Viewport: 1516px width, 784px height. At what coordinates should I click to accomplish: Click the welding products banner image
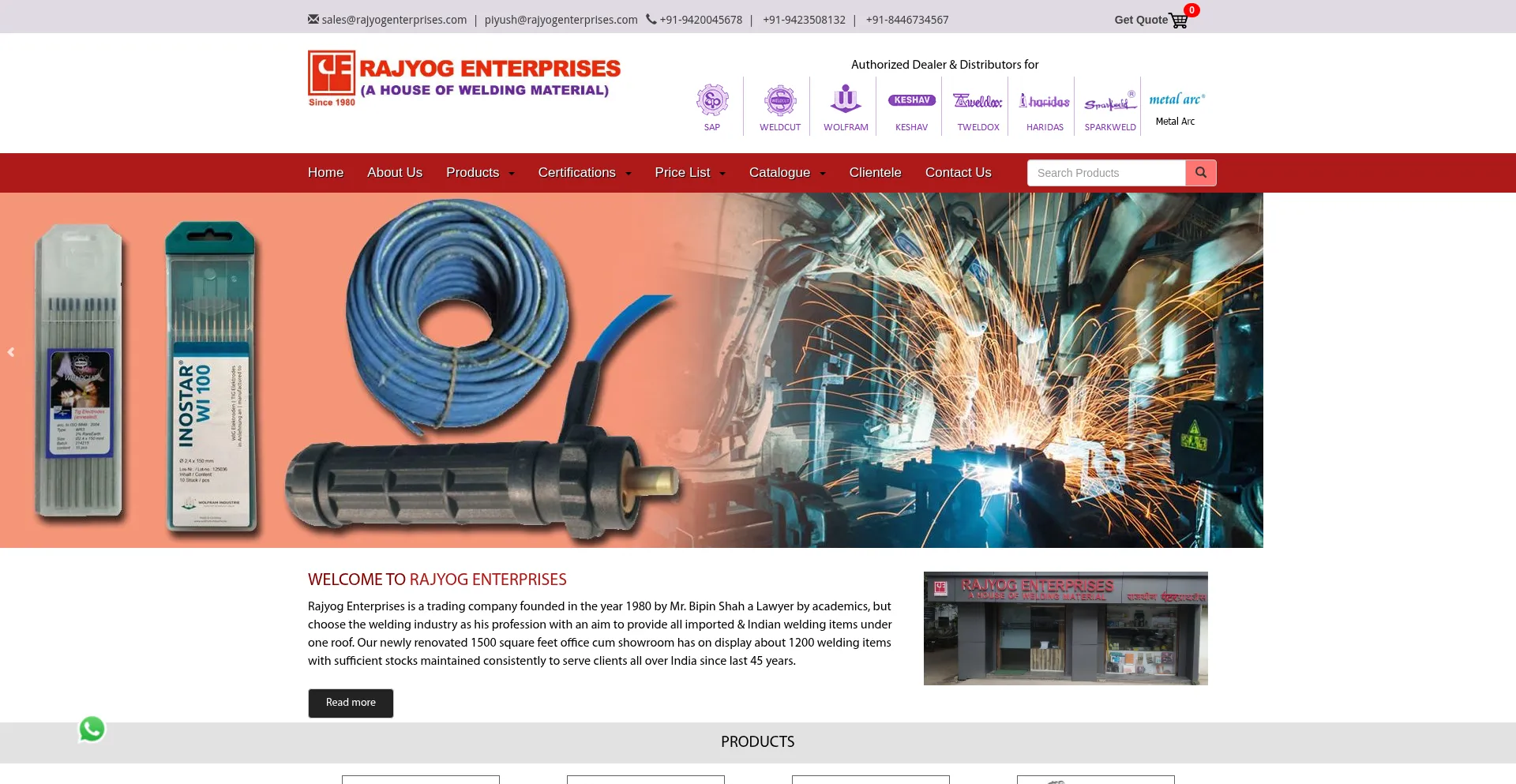tap(632, 370)
